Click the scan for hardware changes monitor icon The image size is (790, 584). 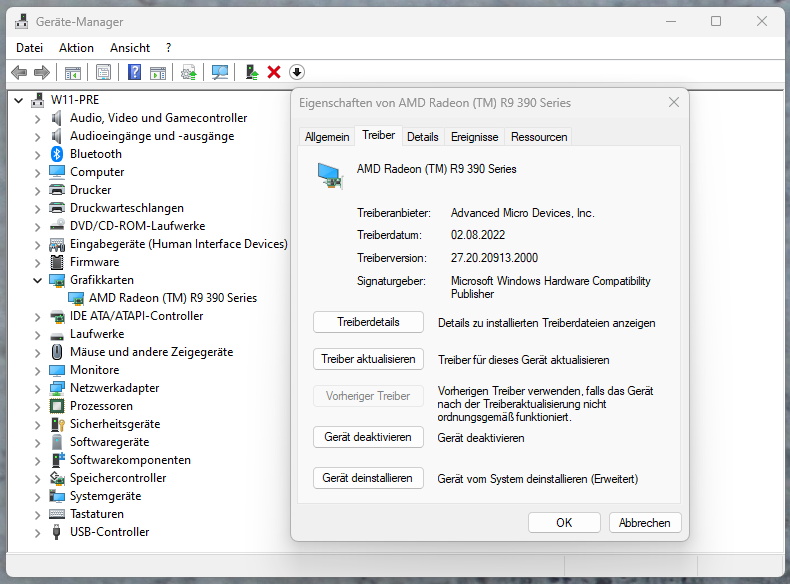pyautogui.click(x=220, y=73)
